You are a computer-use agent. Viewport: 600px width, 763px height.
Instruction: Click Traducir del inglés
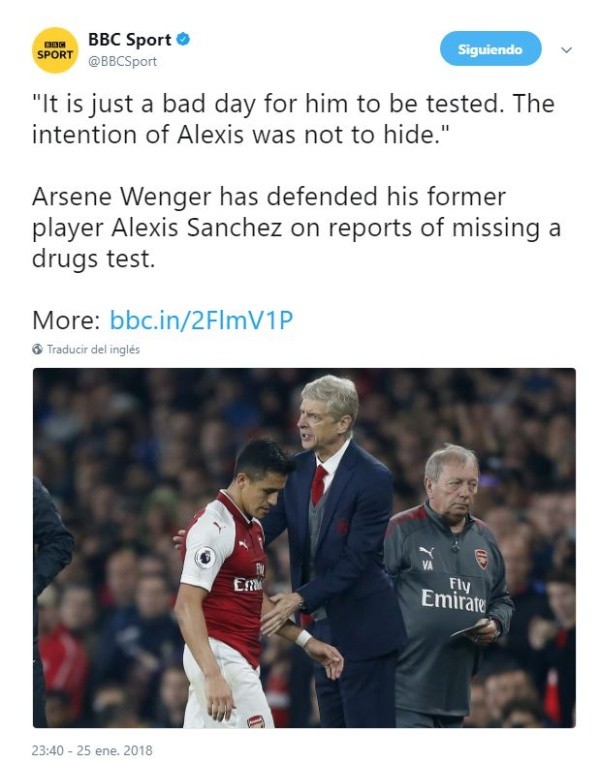(x=93, y=350)
